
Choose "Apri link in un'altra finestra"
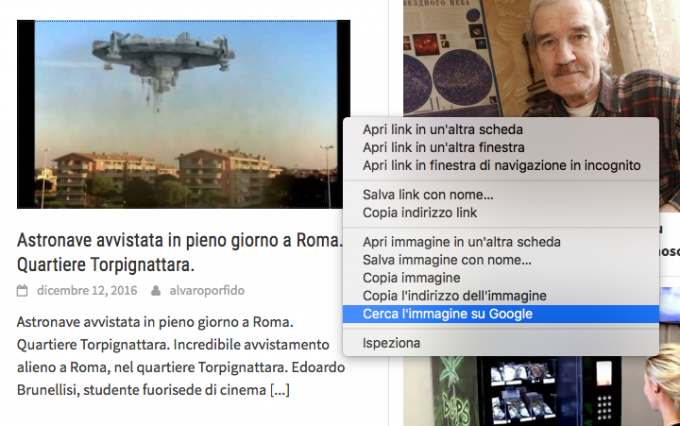[x=443, y=147]
